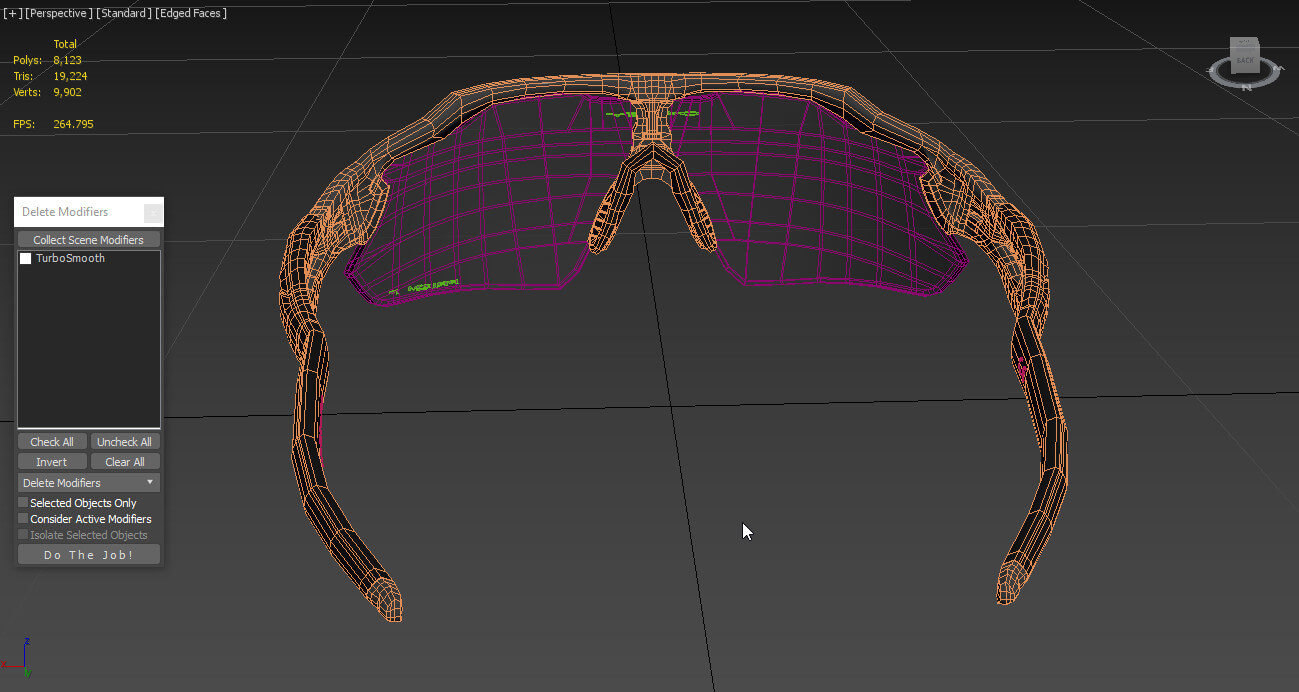Click the N compass label on ViewCube ring
Screen dimensions: 1299x692
point(1246,87)
